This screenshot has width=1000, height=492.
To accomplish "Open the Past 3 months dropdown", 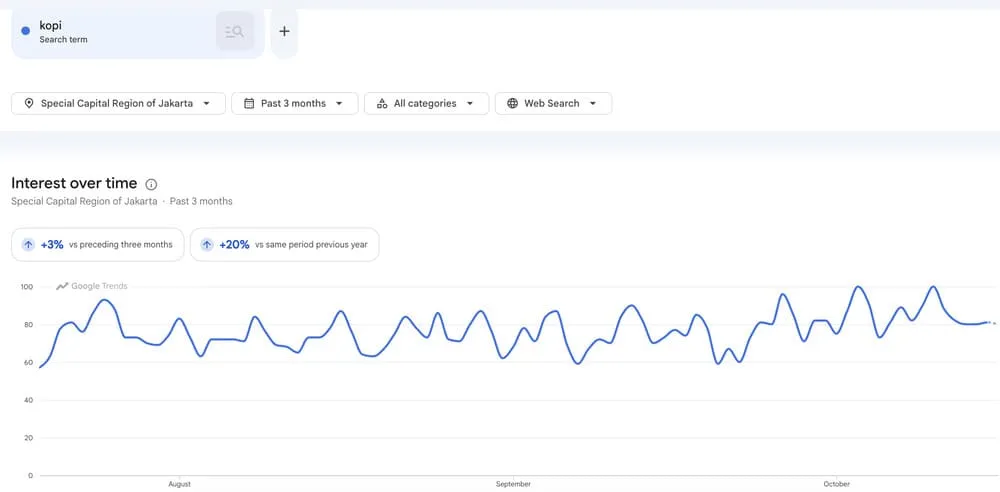I will tap(295, 103).
